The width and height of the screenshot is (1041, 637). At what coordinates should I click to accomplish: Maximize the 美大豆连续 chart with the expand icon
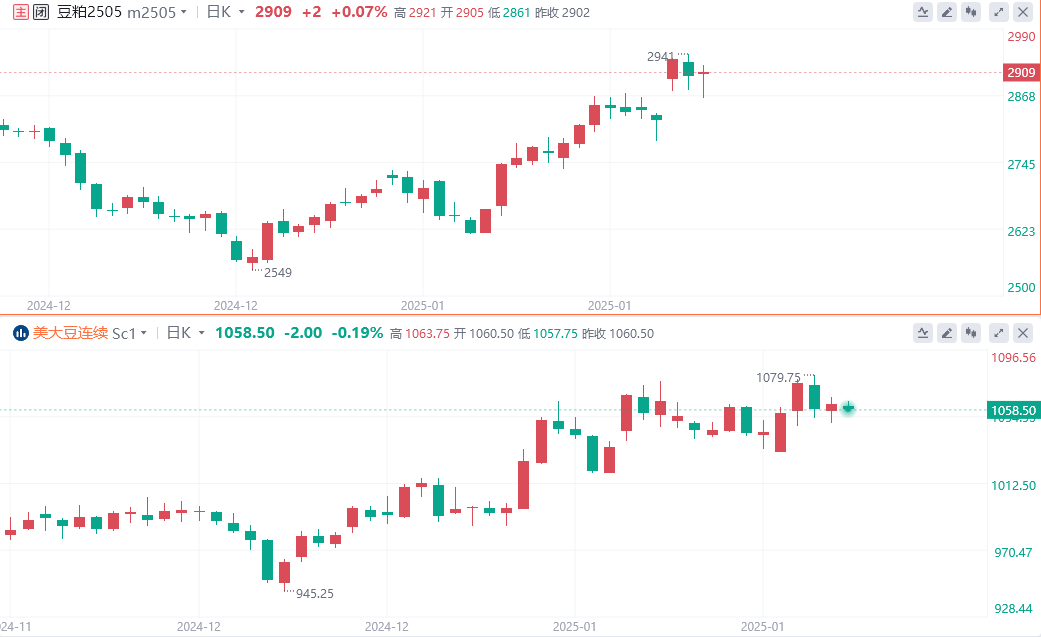click(996, 333)
